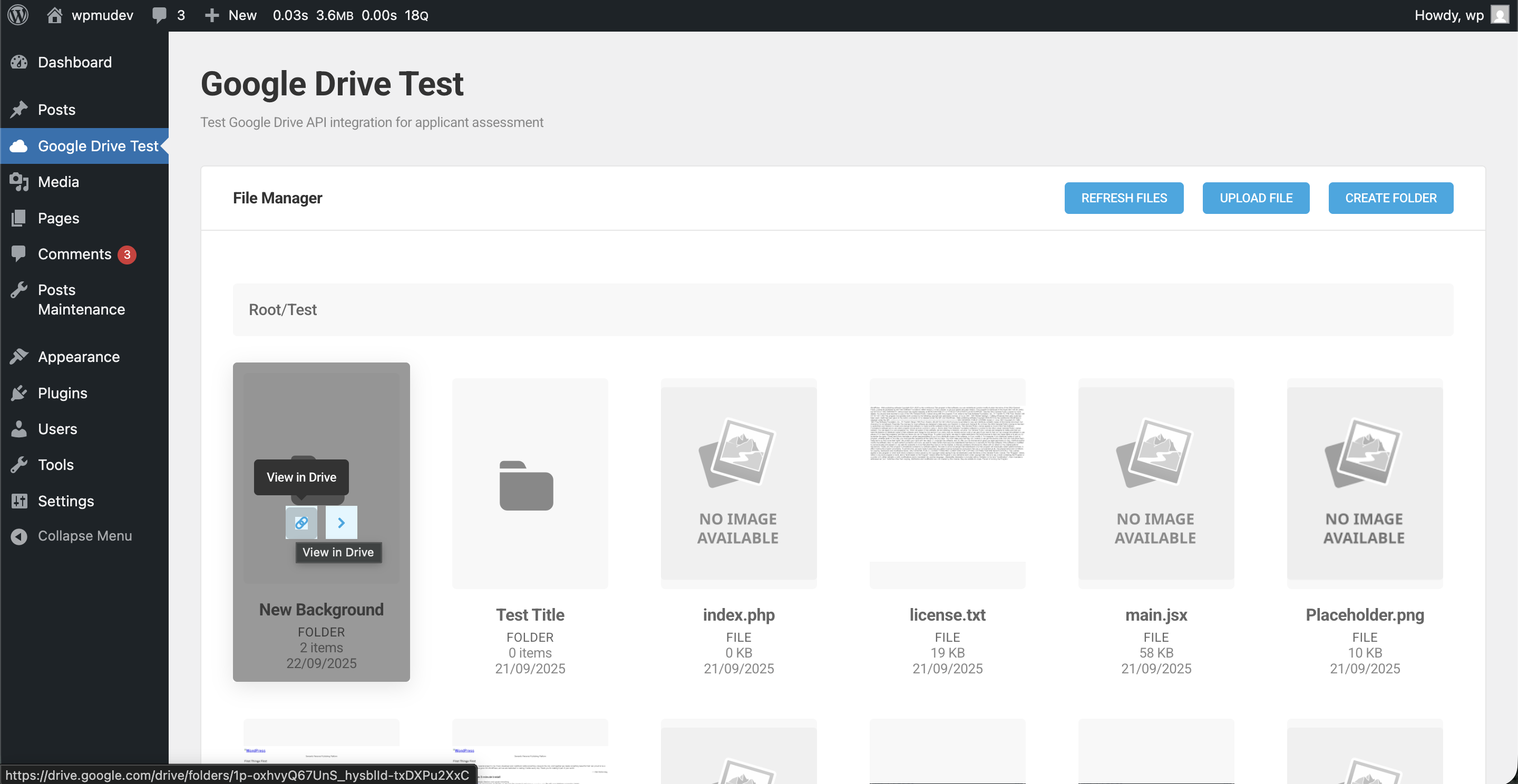Click the Create Folder button

(1391, 198)
